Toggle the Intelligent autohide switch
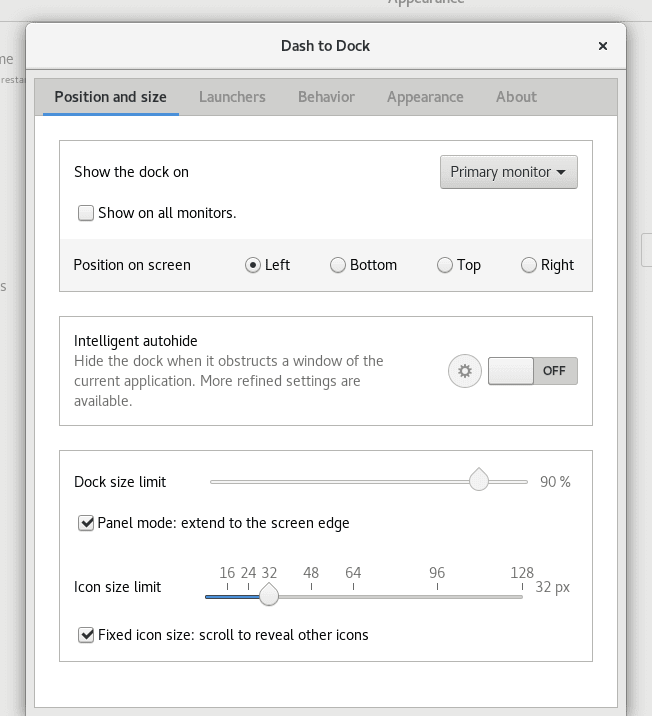This screenshot has height=716, width=652. point(532,371)
